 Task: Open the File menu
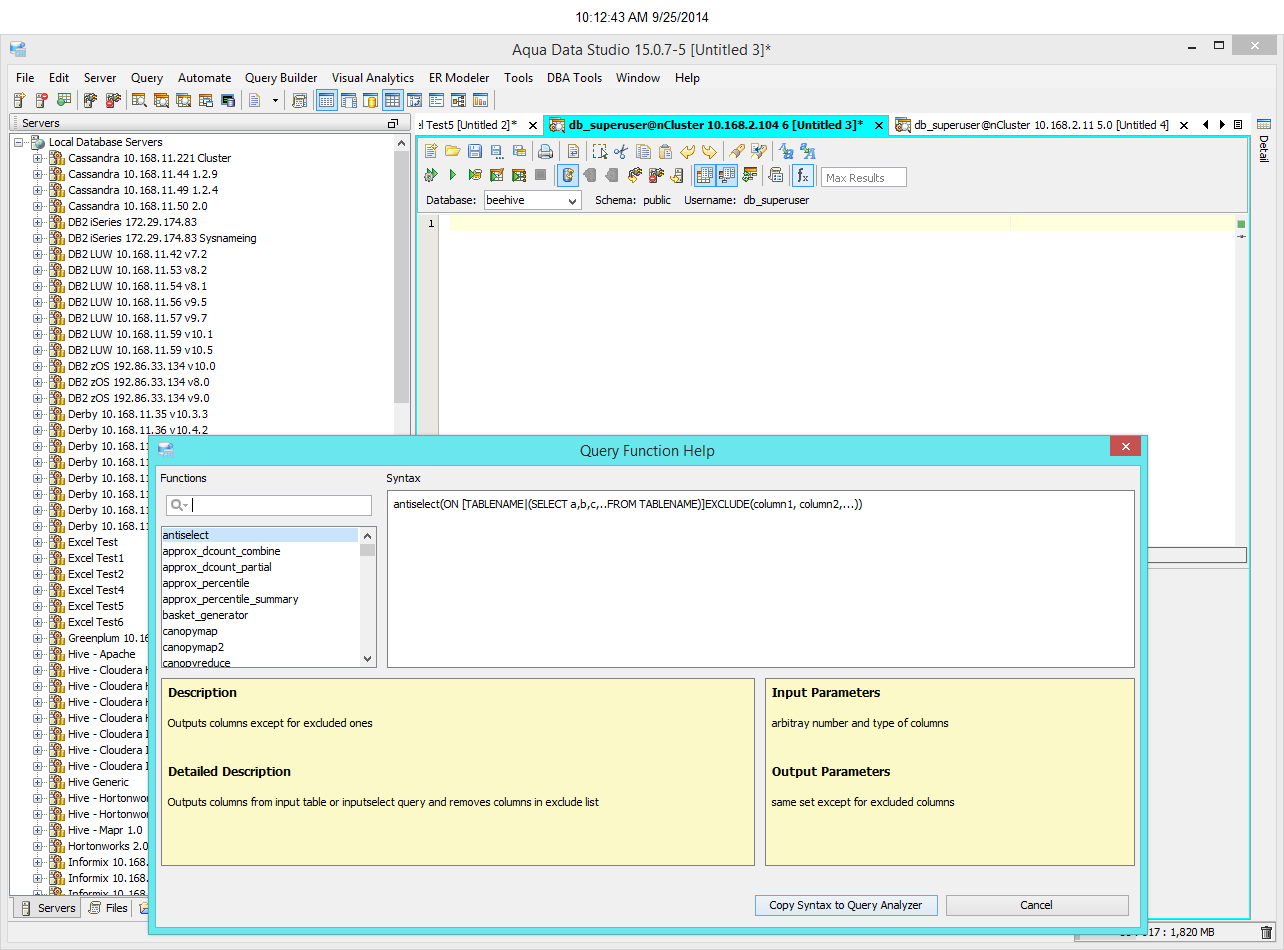tap(25, 77)
